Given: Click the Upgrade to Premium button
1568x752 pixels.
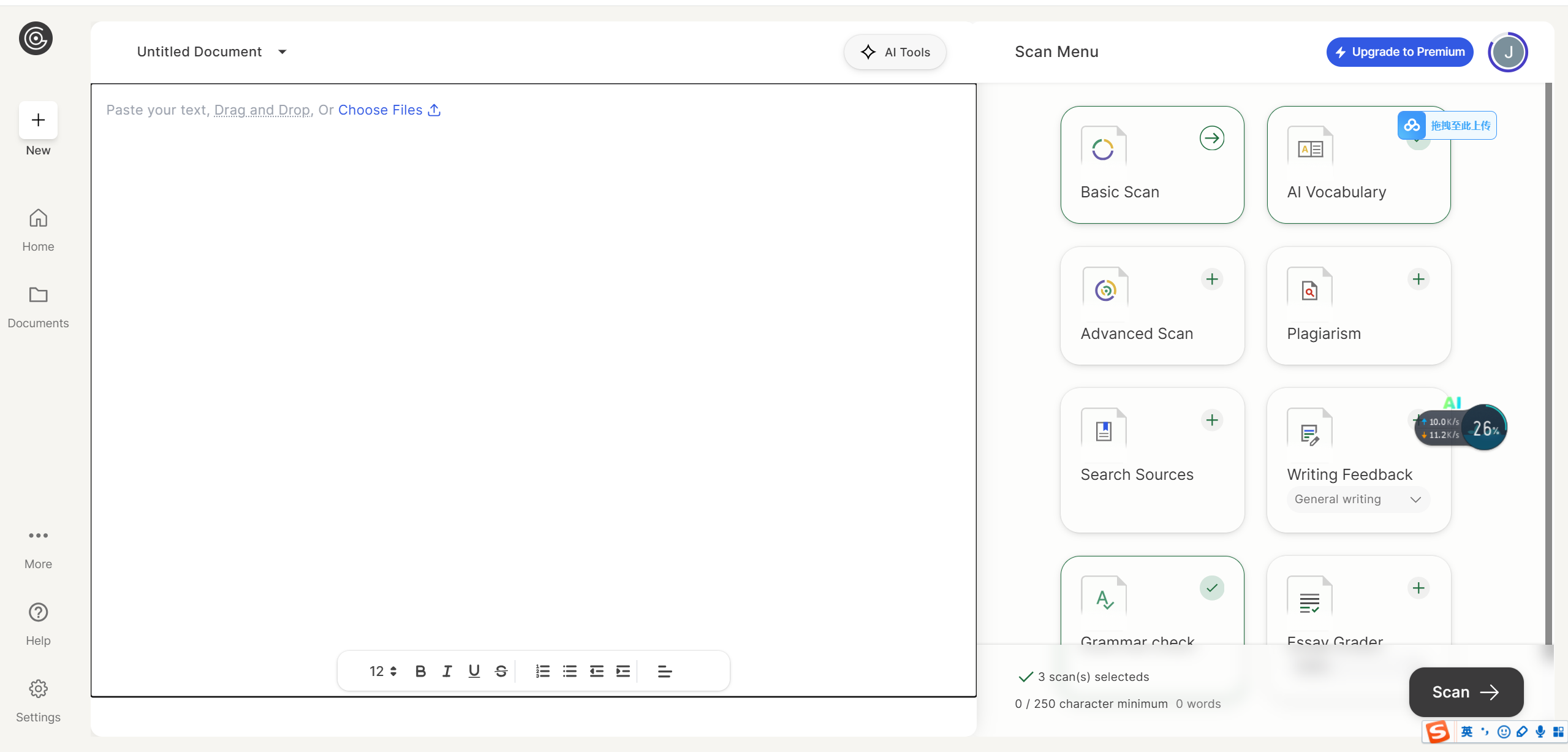Looking at the screenshot, I should click(1399, 52).
